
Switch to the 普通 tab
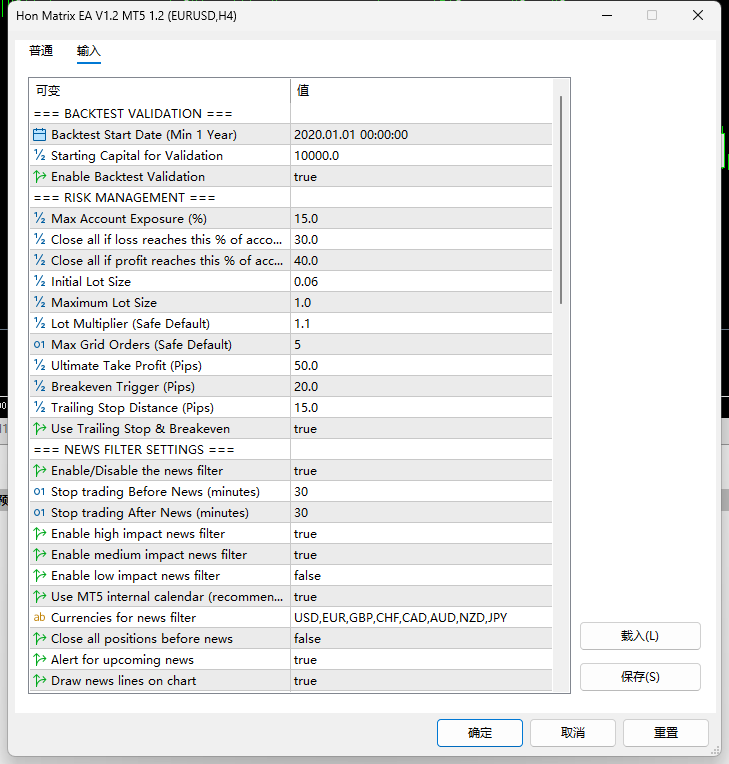tap(41, 51)
